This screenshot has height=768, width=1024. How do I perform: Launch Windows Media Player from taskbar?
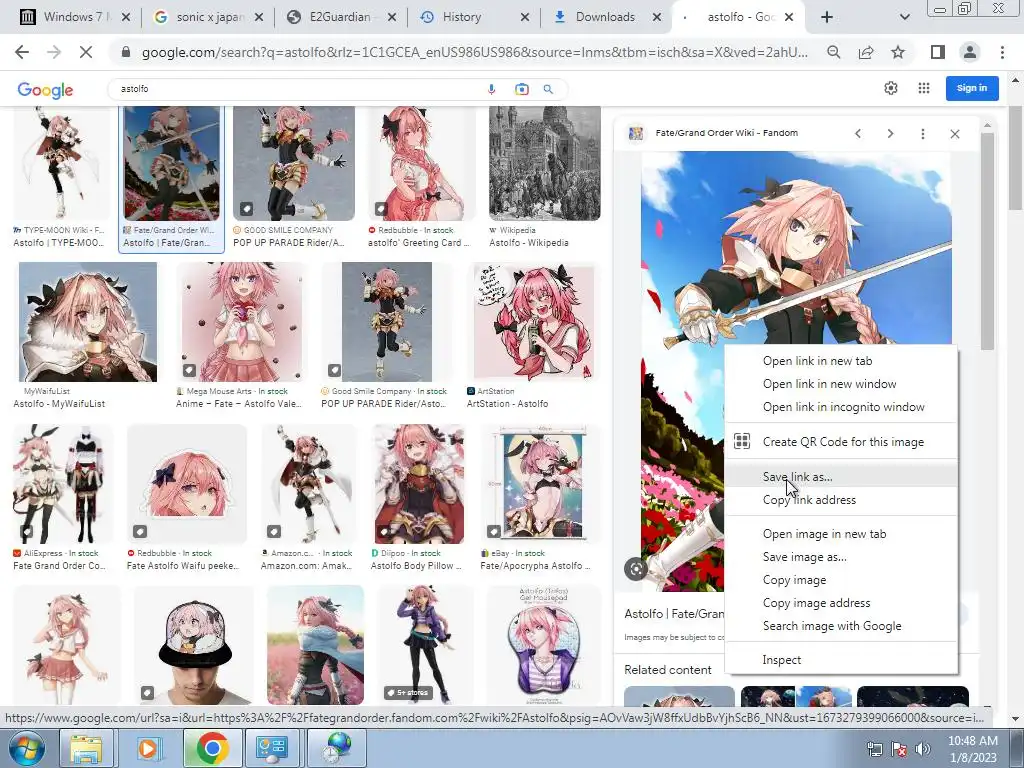[148, 748]
